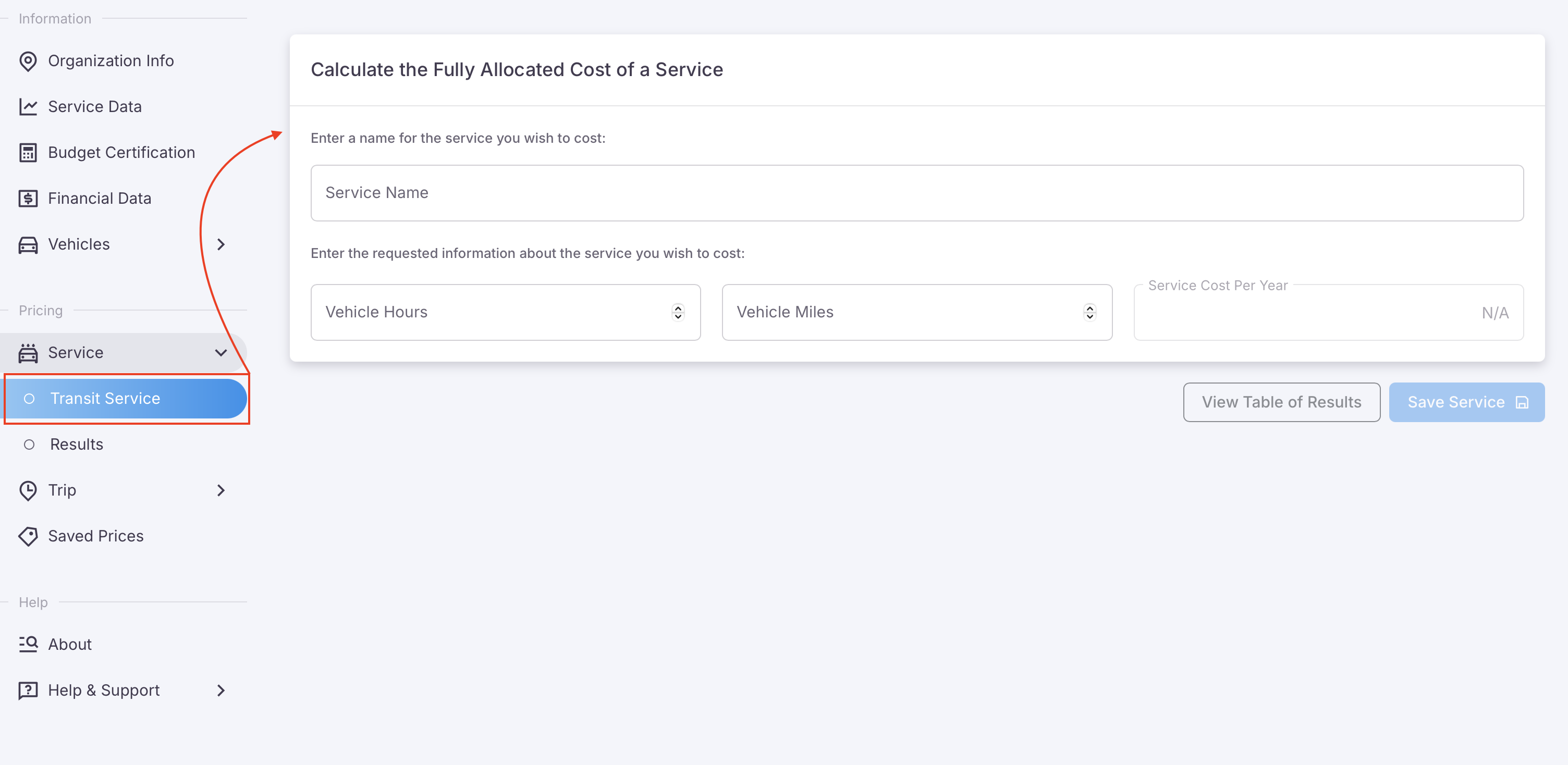Click the Saved Prices tag icon

[28, 536]
